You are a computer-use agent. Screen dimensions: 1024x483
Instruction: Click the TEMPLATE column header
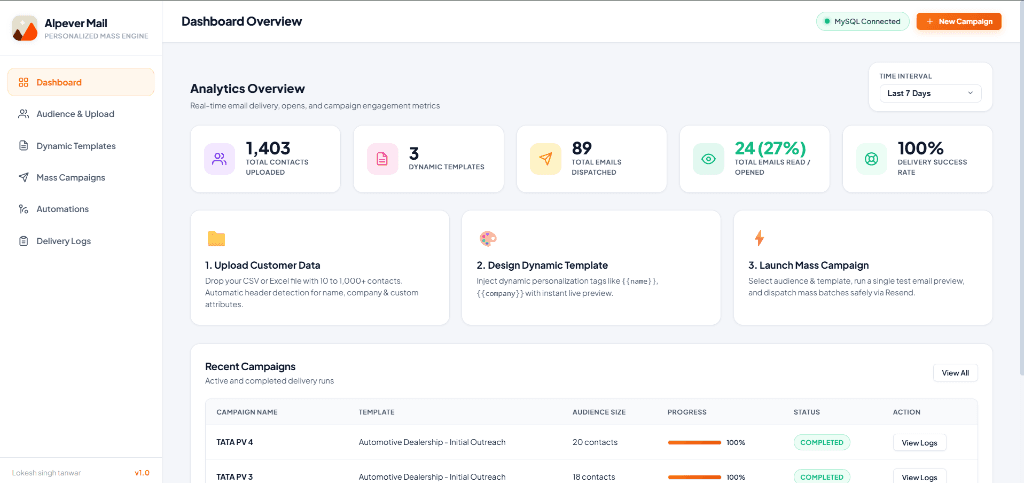tap(377, 413)
